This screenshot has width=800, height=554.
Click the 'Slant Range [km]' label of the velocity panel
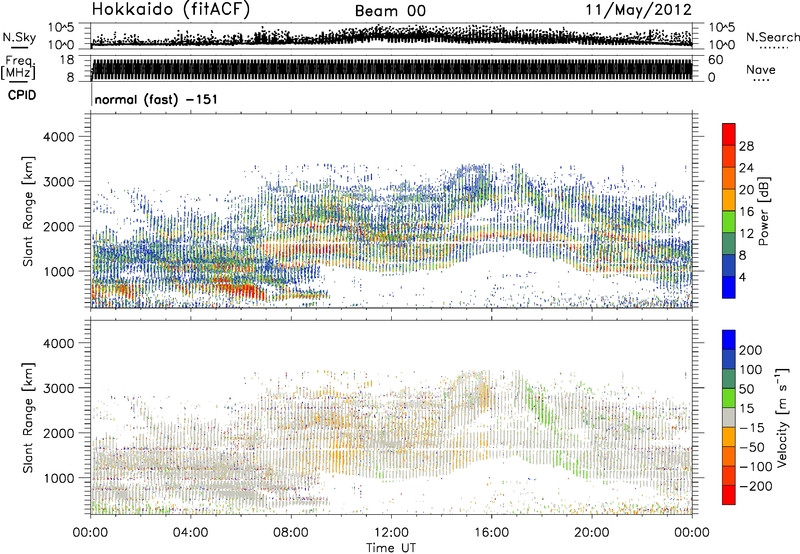(x=28, y=417)
